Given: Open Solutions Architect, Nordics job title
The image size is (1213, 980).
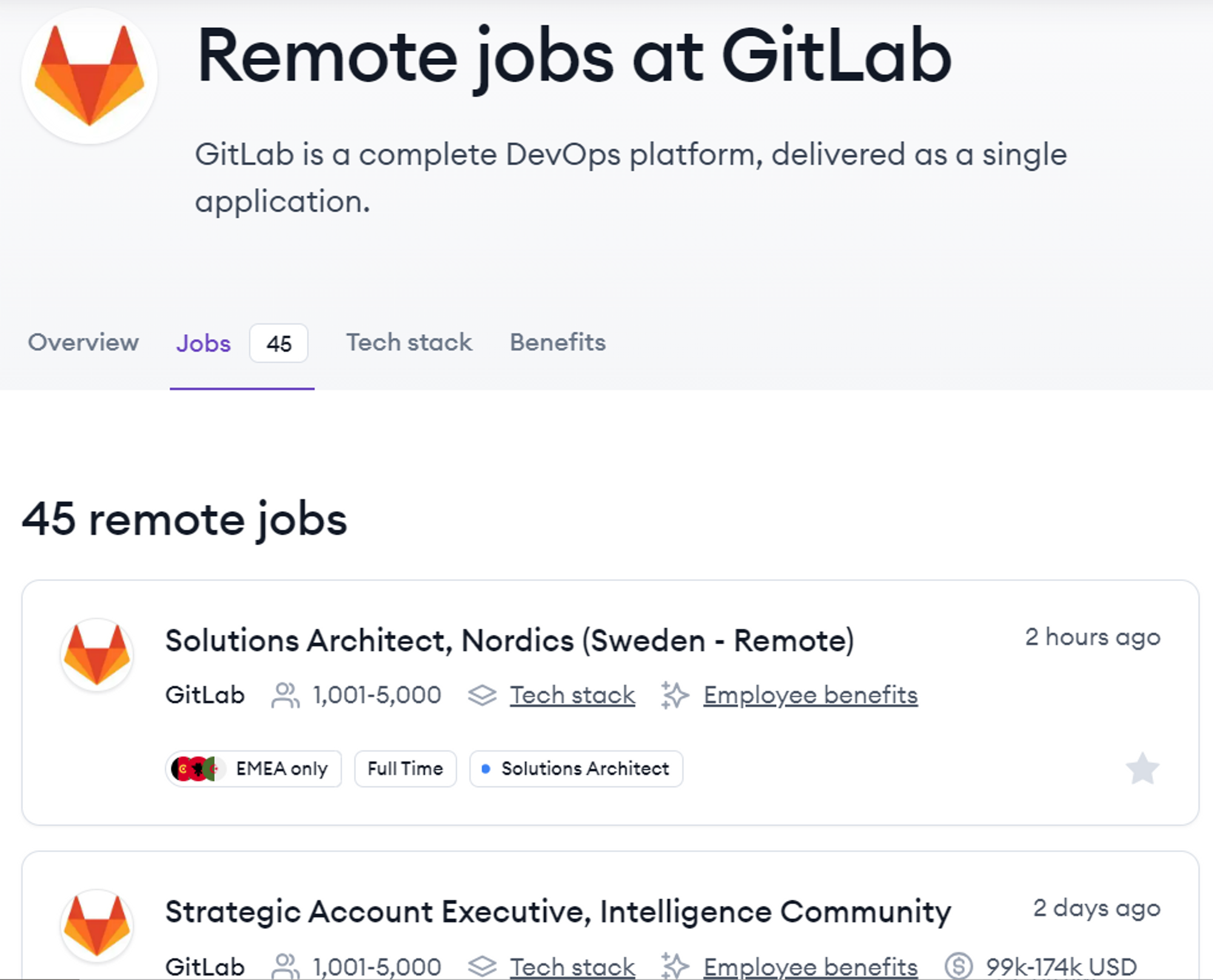Looking at the screenshot, I should [509, 640].
